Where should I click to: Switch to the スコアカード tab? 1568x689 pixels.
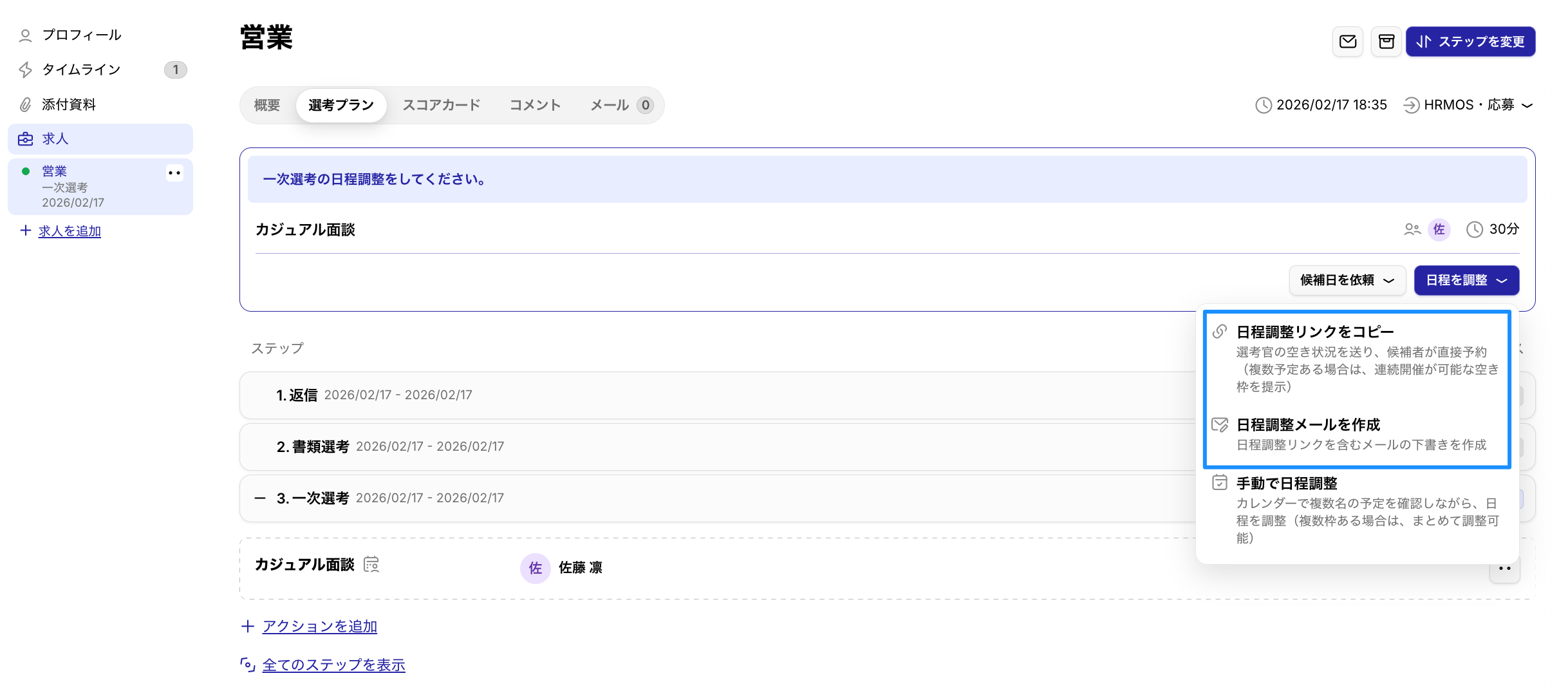pyautogui.click(x=441, y=105)
